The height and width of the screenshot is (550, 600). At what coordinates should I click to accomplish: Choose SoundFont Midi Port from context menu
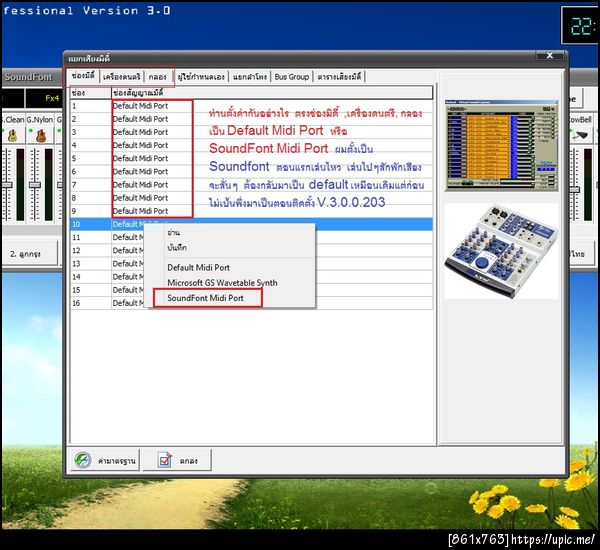[205, 298]
